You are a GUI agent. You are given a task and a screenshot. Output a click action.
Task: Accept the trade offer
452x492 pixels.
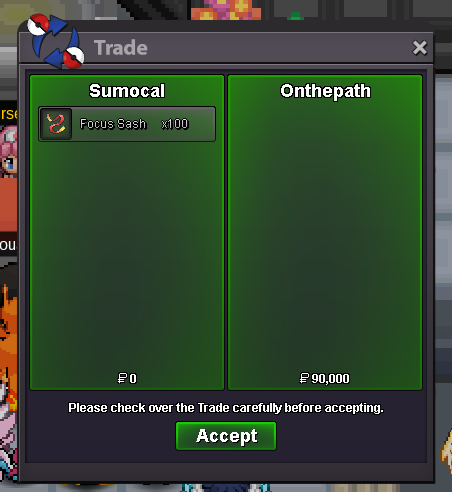tap(226, 436)
